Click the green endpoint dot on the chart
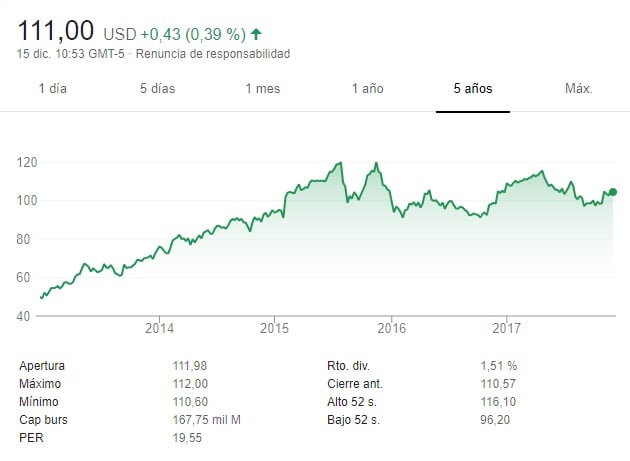 (x=612, y=192)
